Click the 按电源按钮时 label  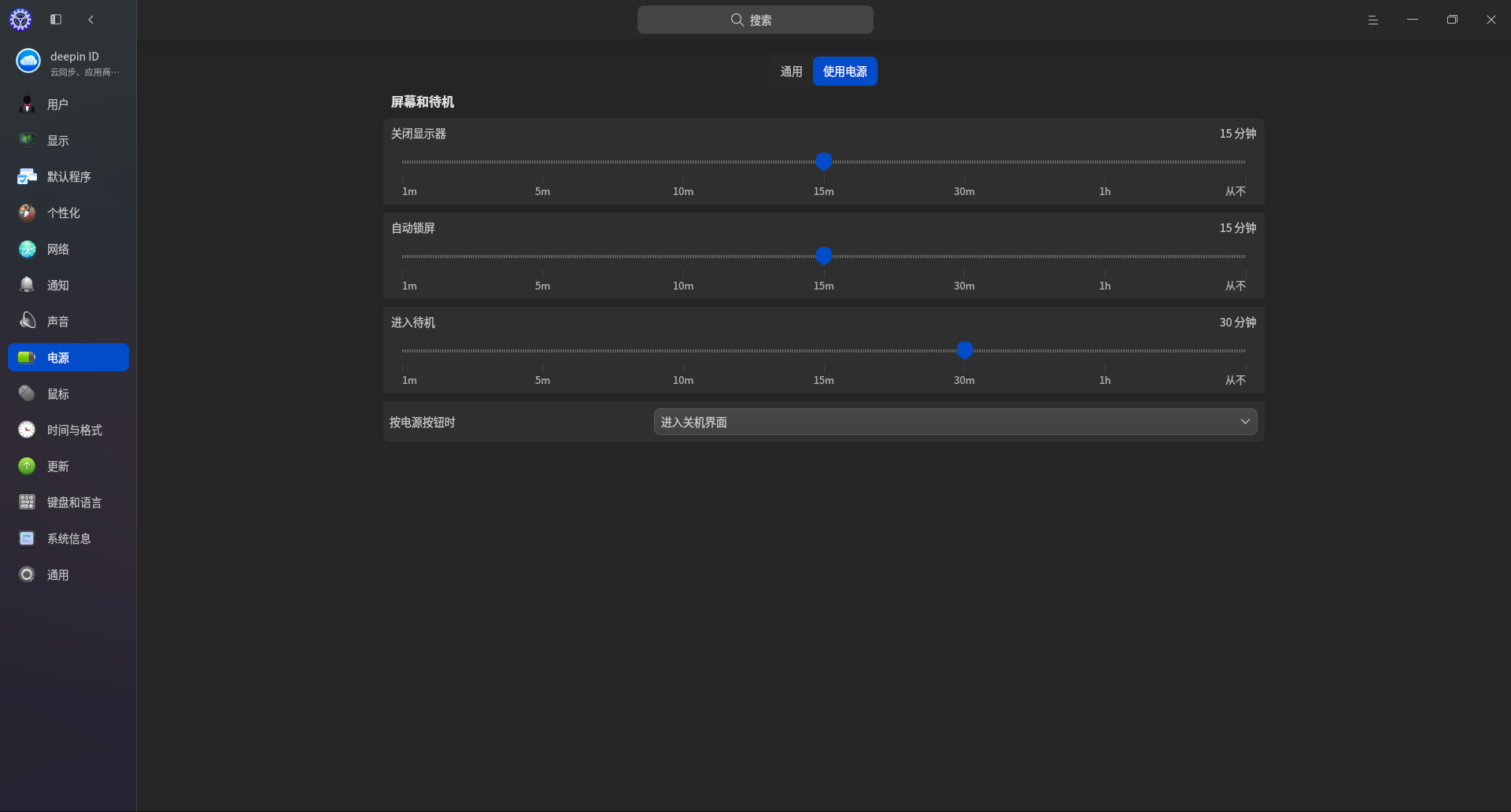tap(423, 423)
